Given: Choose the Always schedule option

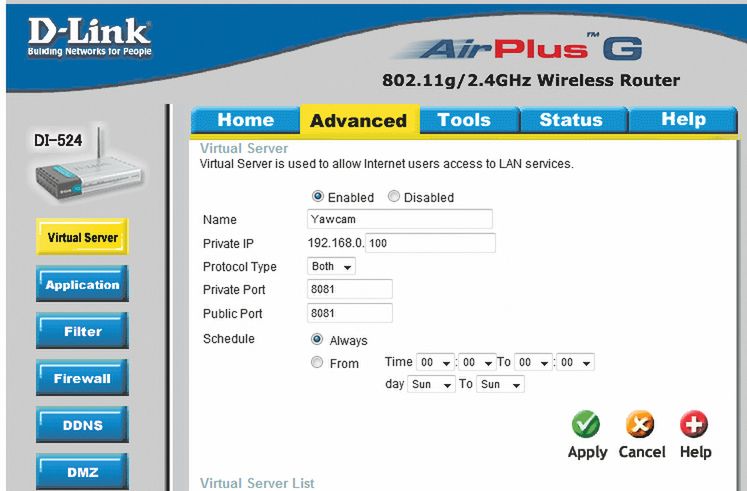Looking at the screenshot, I should (317, 339).
